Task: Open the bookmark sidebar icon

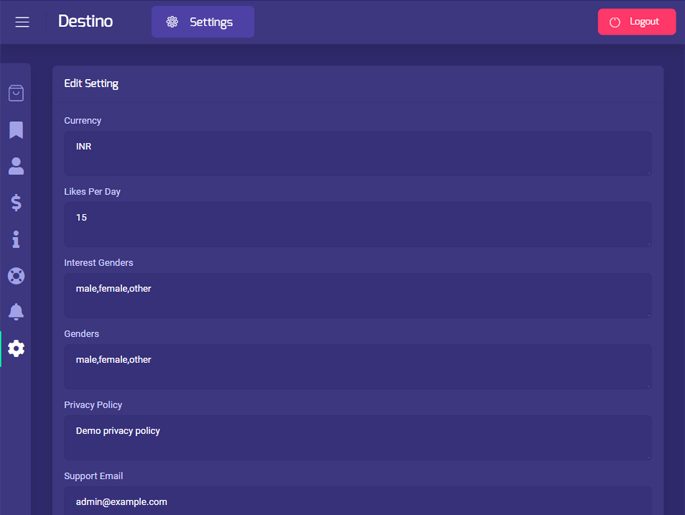Action: point(16,130)
